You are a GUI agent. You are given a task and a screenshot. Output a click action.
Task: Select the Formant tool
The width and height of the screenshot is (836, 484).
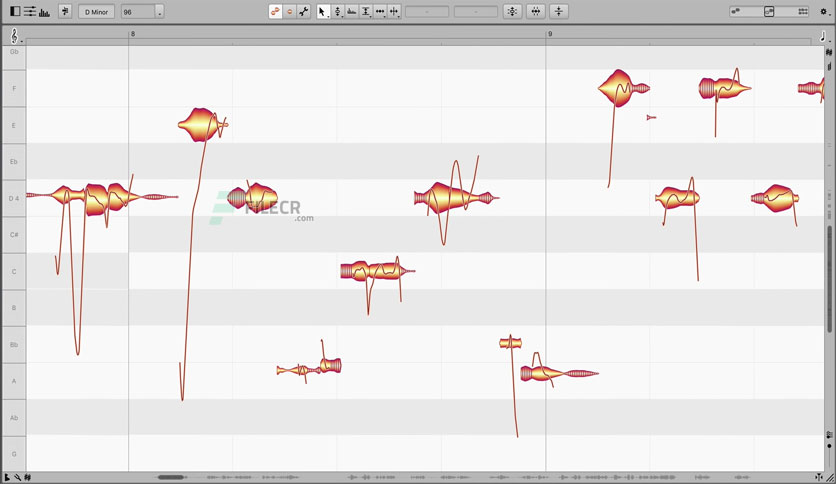coord(352,11)
